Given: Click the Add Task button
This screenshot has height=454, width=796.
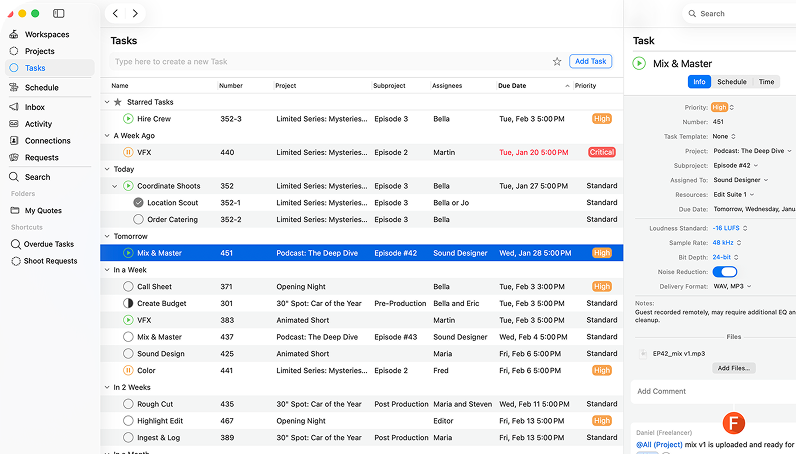Looking at the screenshot, I should (590, 61).
